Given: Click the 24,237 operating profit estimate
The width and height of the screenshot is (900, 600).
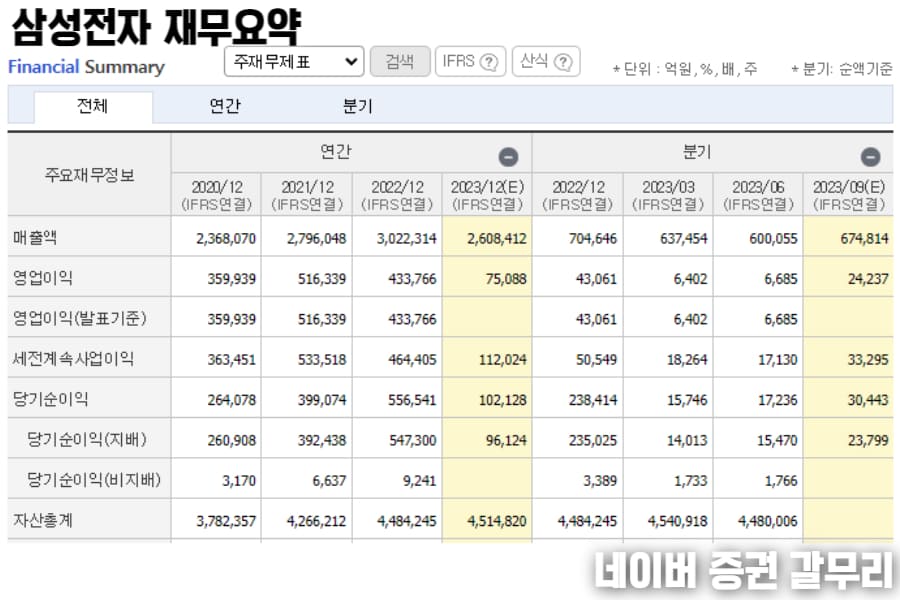Looking at the screenshot, I should (868, 279).
